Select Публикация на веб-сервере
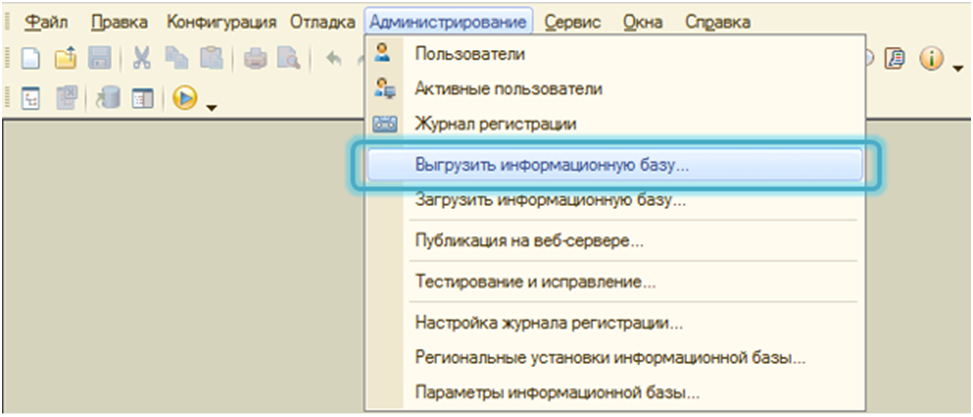Screen dimensions: 973x417 point(614,241)
